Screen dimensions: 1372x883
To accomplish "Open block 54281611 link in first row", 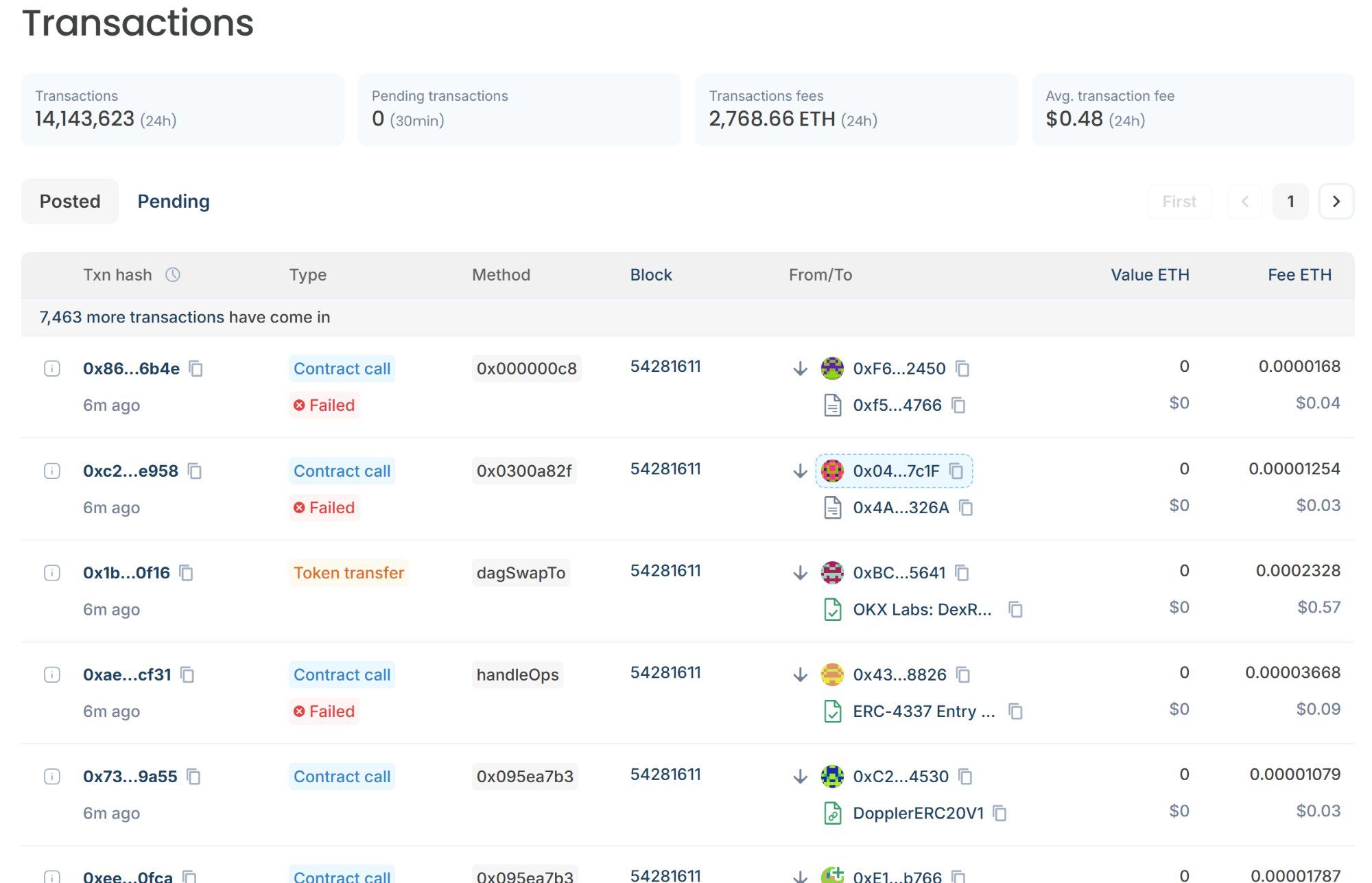I will click(x=665, y=366).
